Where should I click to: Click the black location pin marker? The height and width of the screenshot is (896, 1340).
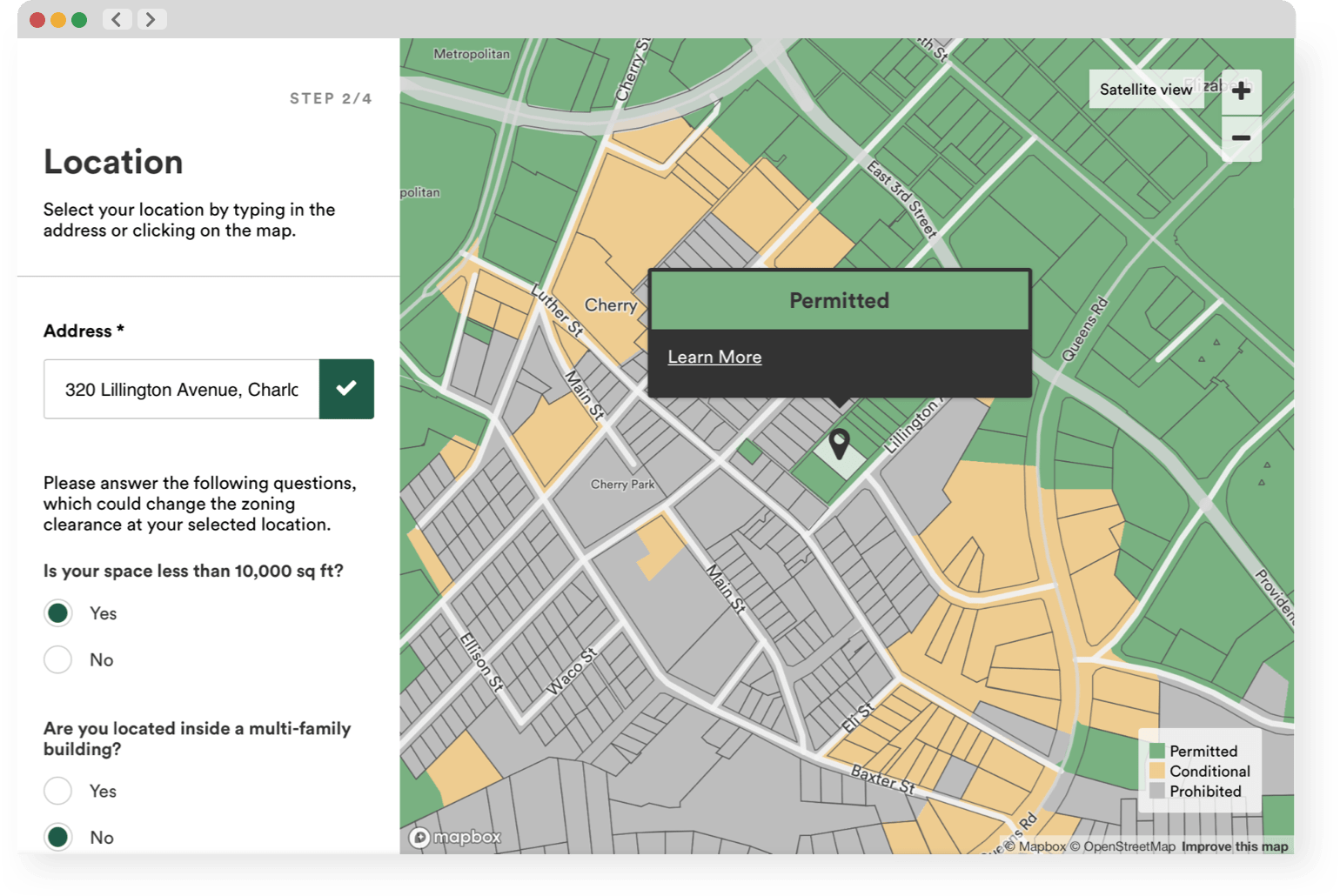[839, 444]
